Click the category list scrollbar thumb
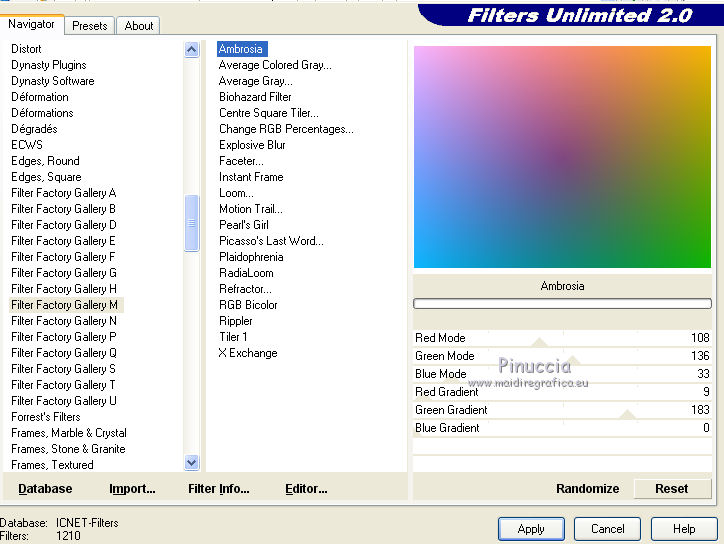724x544 pixels. 192,223
